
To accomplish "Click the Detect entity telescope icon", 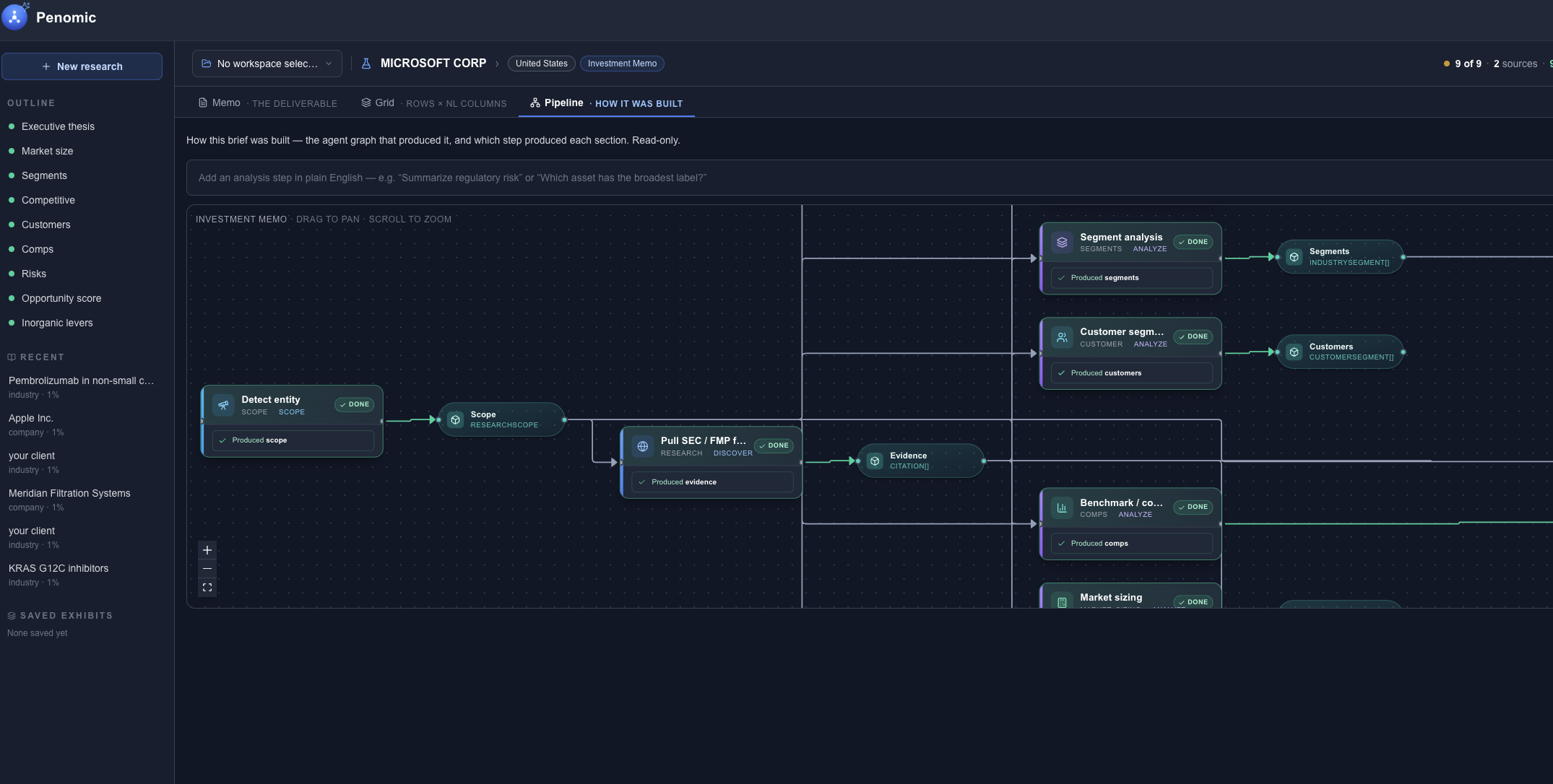I will coord(223,406).
